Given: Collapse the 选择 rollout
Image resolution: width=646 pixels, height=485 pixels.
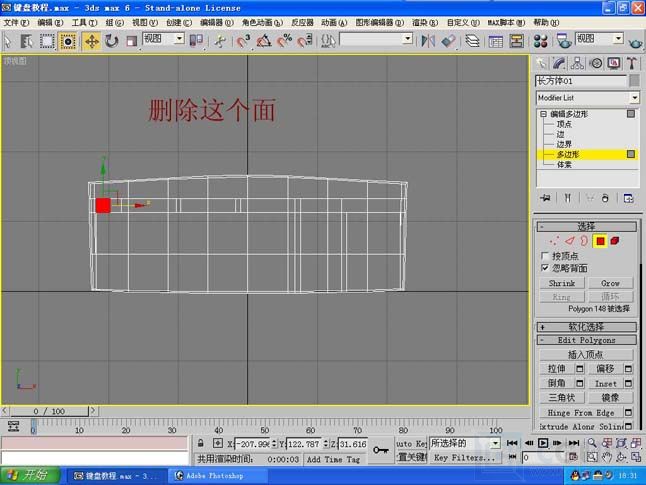Looking at the screenshot, I should [x=586, y=226].
